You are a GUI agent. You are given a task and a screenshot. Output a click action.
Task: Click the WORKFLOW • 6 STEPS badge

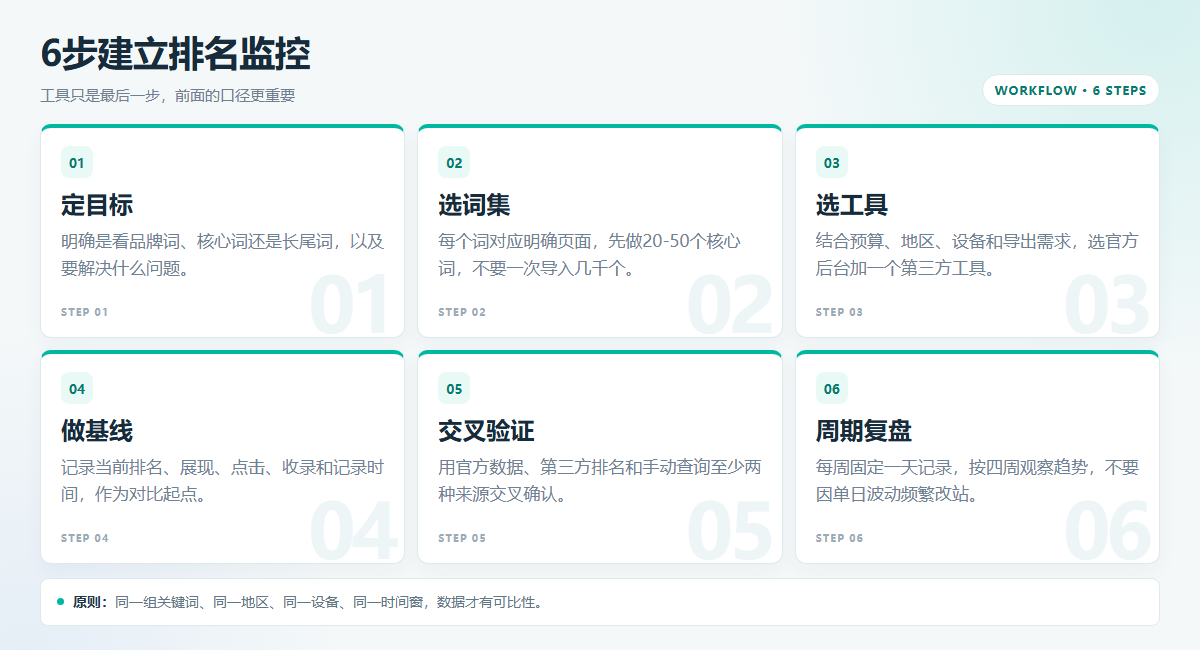click(1071, 90)
